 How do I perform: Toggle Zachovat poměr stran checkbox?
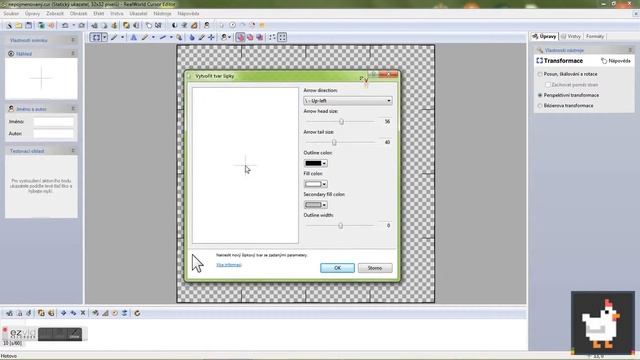[548, 84]
